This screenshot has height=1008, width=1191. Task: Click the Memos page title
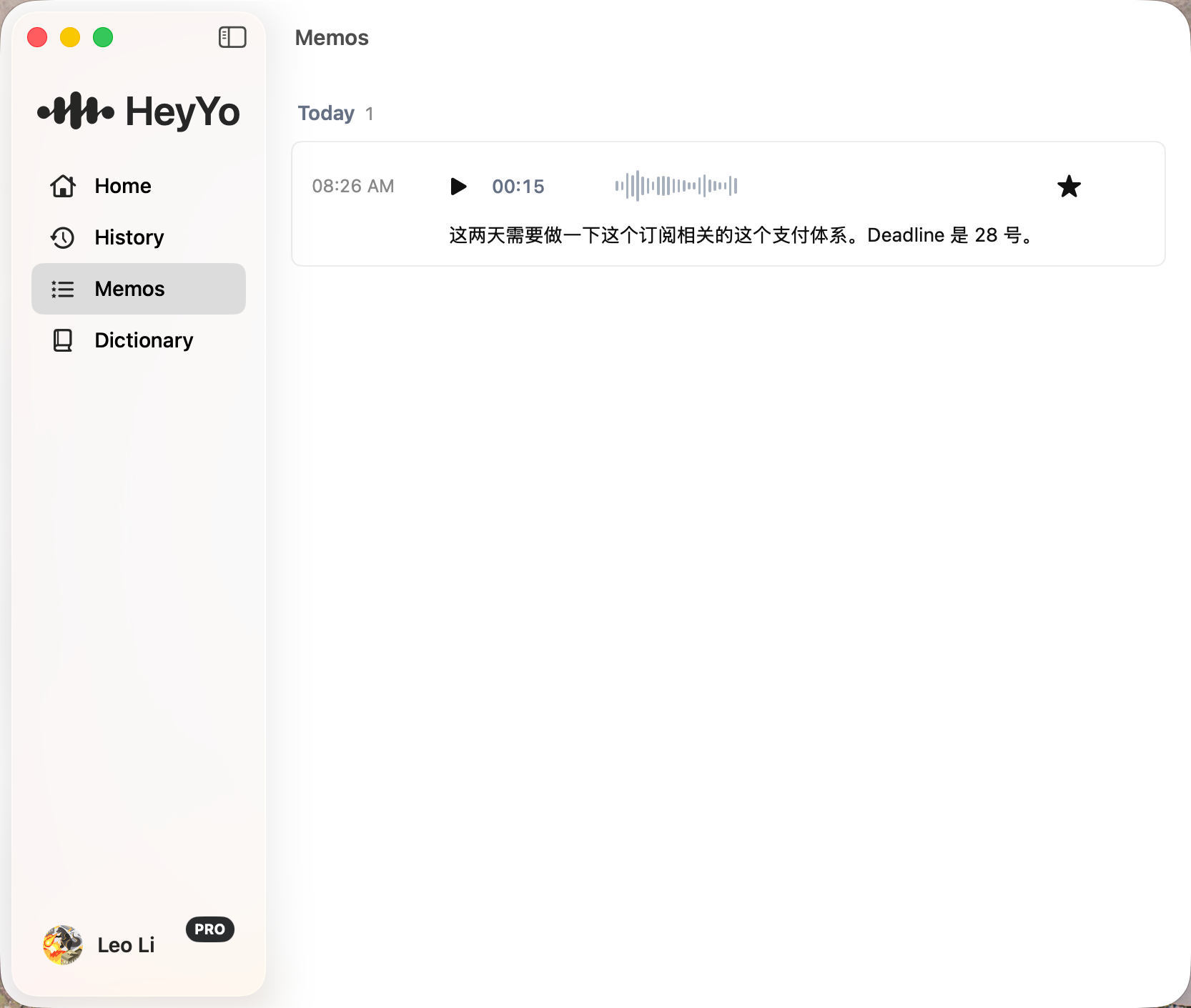[x=332, y=38]
